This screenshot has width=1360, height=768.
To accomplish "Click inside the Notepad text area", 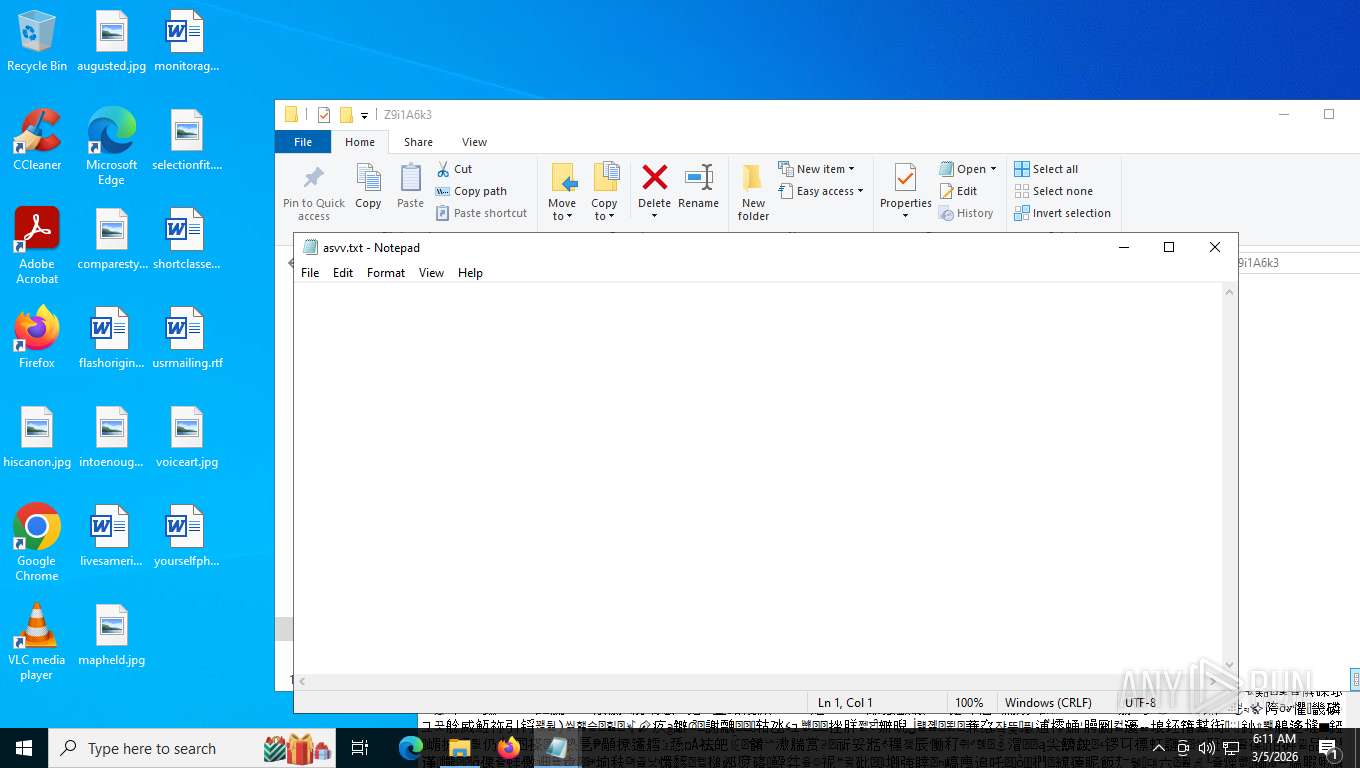I will pos(760,478).
